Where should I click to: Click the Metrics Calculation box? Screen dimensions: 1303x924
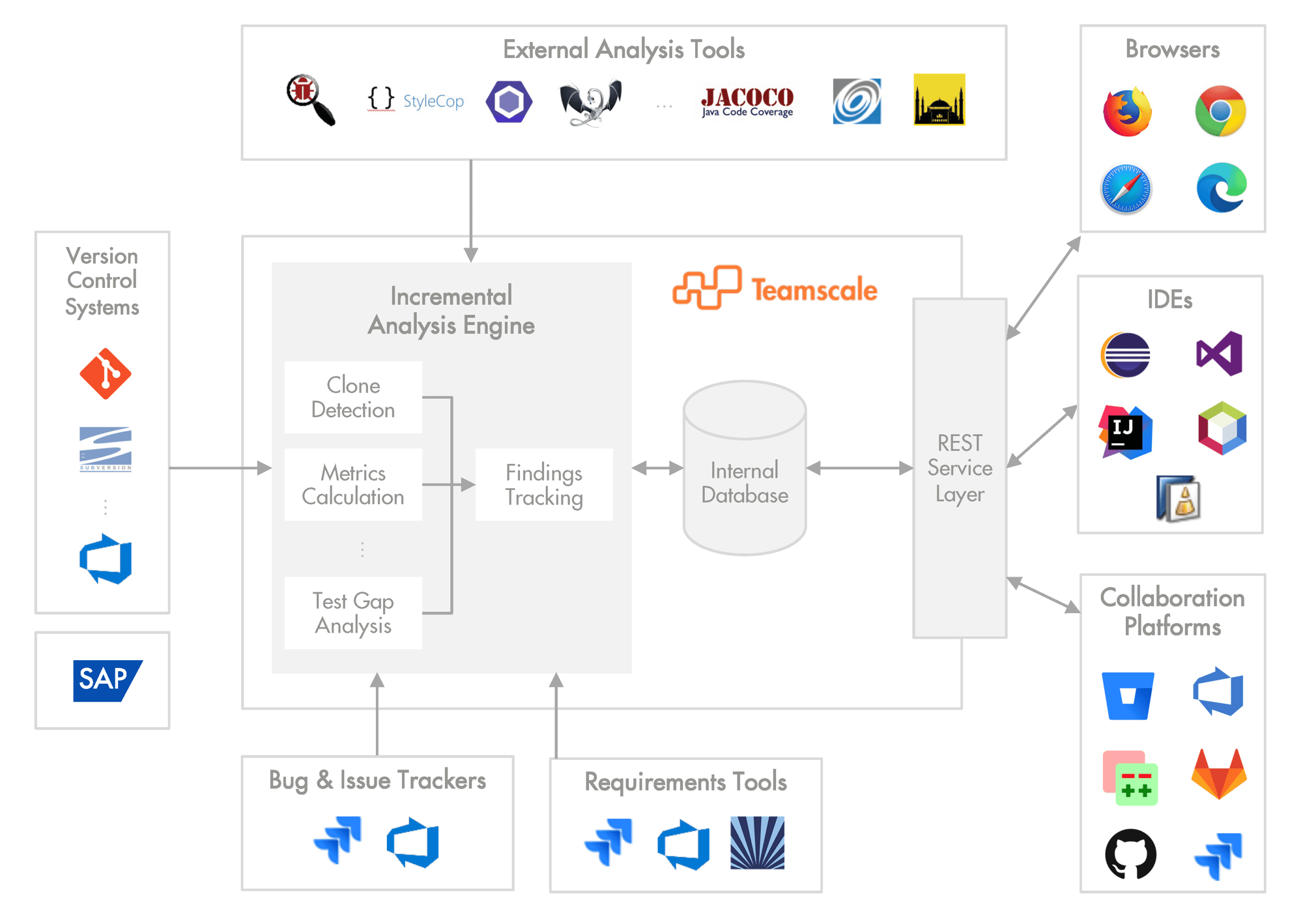point(353,484)
